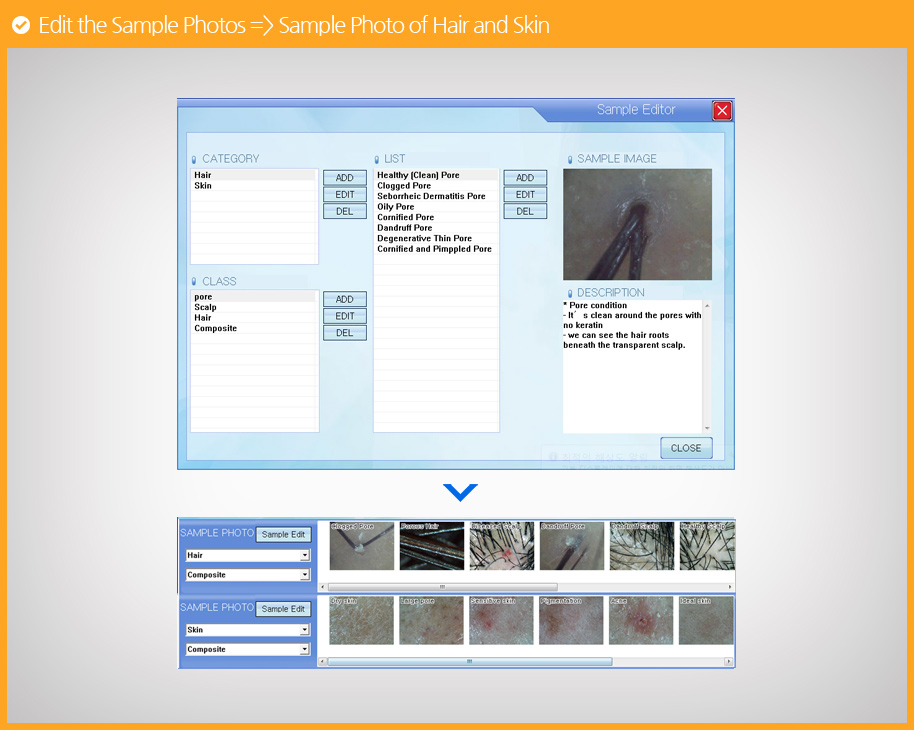
Task: Select Skin in the Category list
Action: (x=203, y=186)
